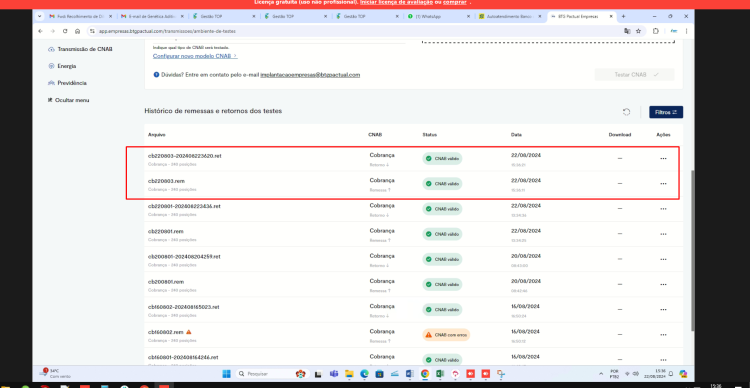Open Microsoft Edge from the taskbar
750x388 pixels.
(364, 374)
